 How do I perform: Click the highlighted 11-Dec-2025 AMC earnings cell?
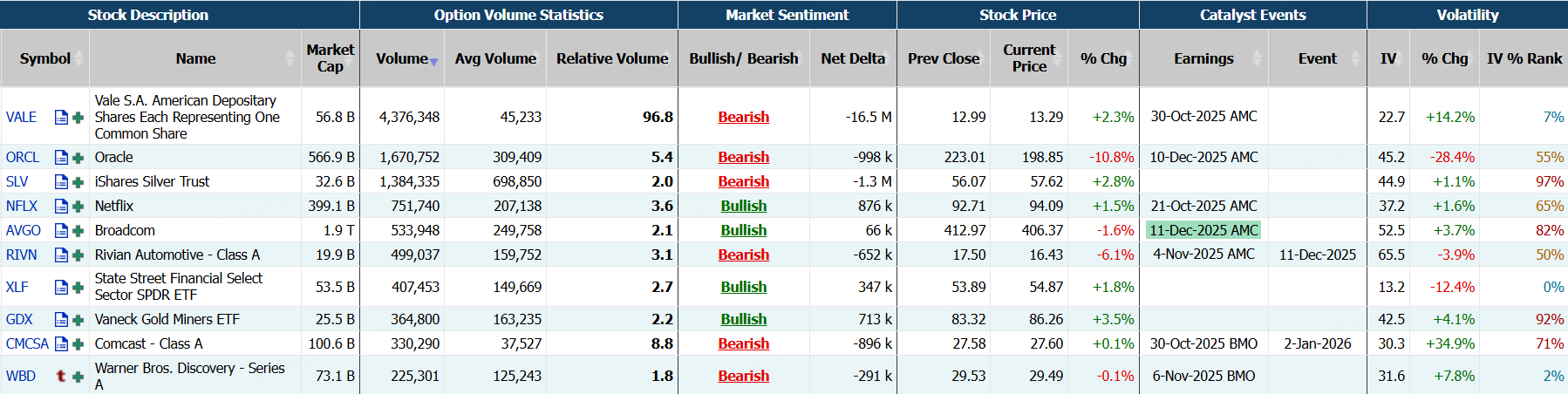[1203, 231]
